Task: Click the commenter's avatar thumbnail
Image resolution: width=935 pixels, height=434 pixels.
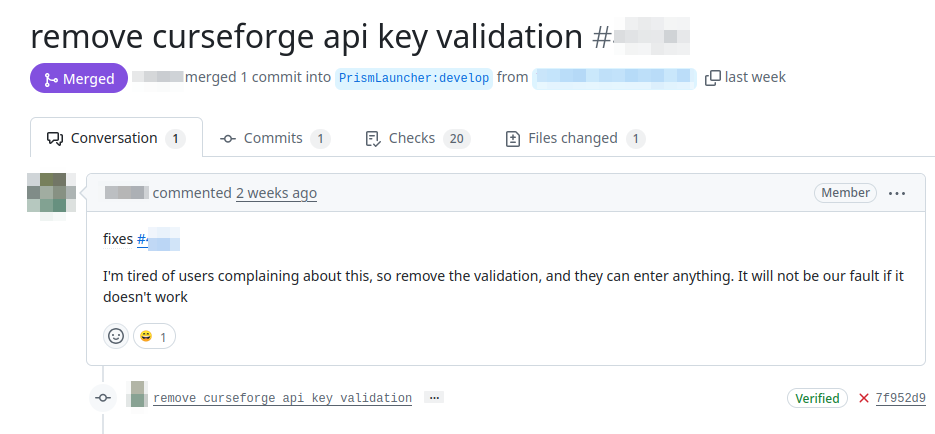Action: (51, 193)
